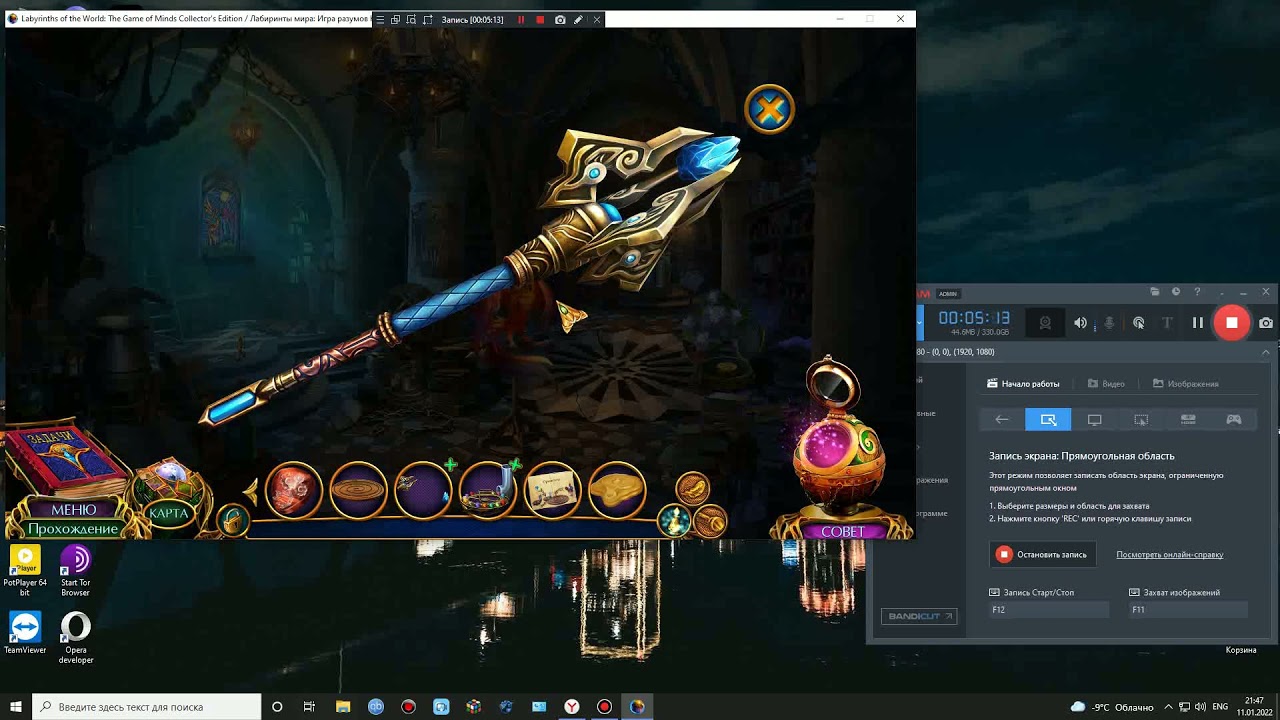Open overlay recording bar hamburger menu
This screenshot has height=720, width=1280.
click(x=380, y=20)
